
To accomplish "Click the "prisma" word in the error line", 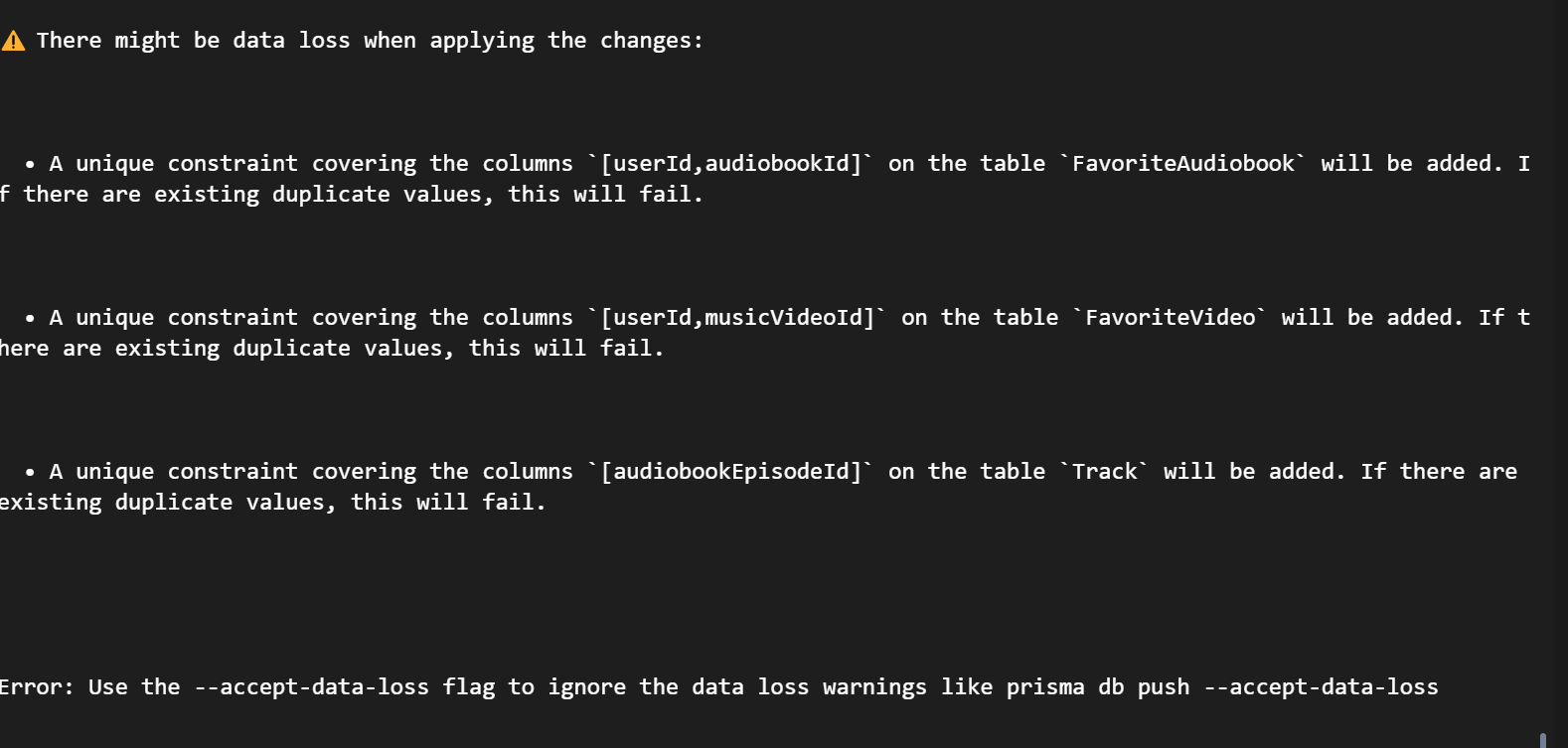I will 1045,687.
